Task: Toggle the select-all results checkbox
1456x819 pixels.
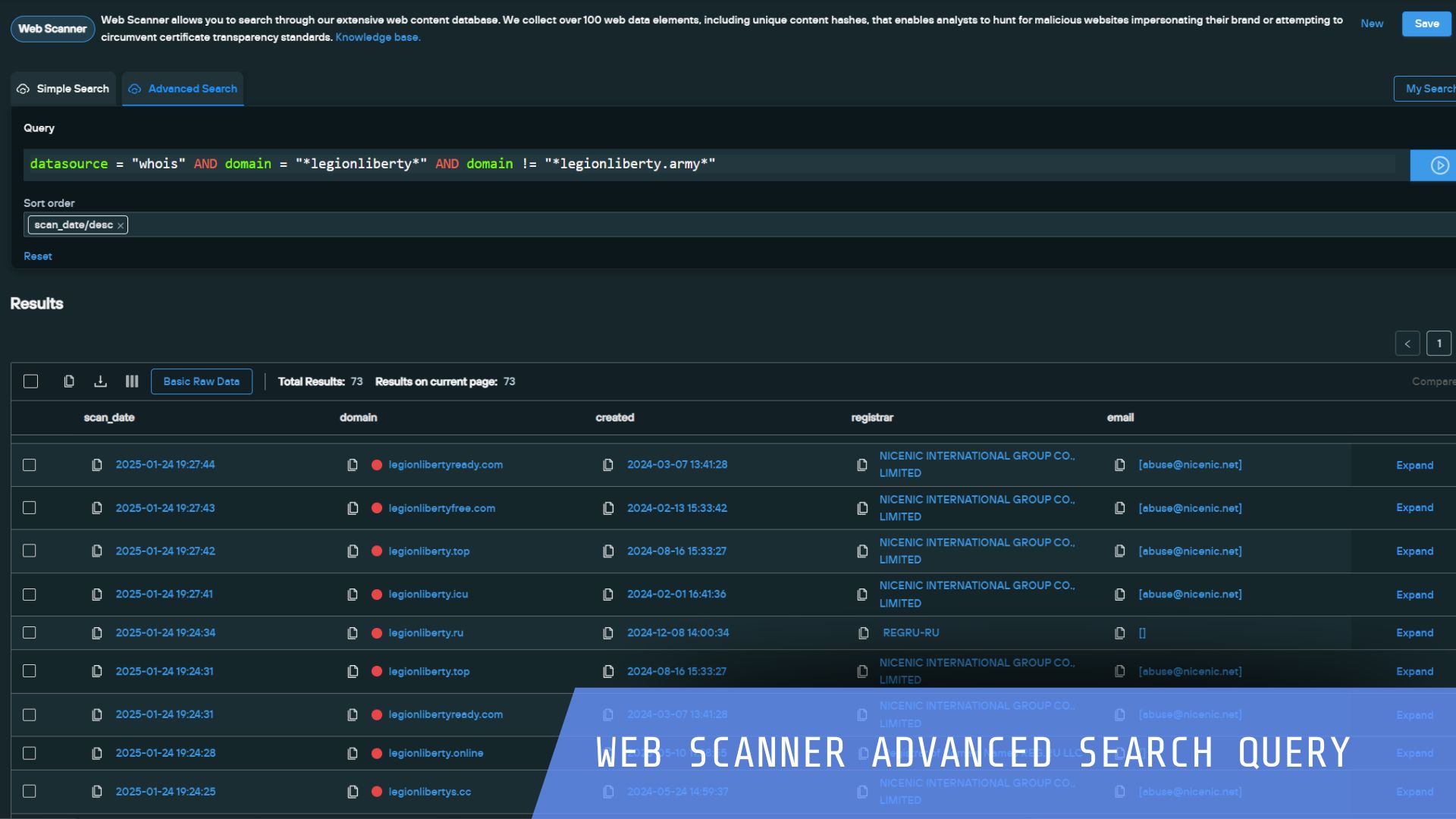Action: [30, 381]
